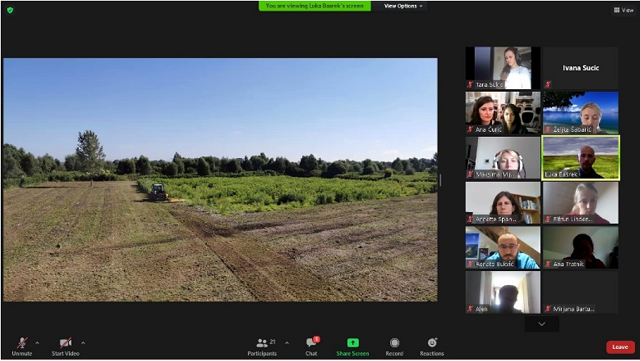Select the Mirjana participant tile
This screenshot has height=361, width=640.
click(x=580, y=292)
